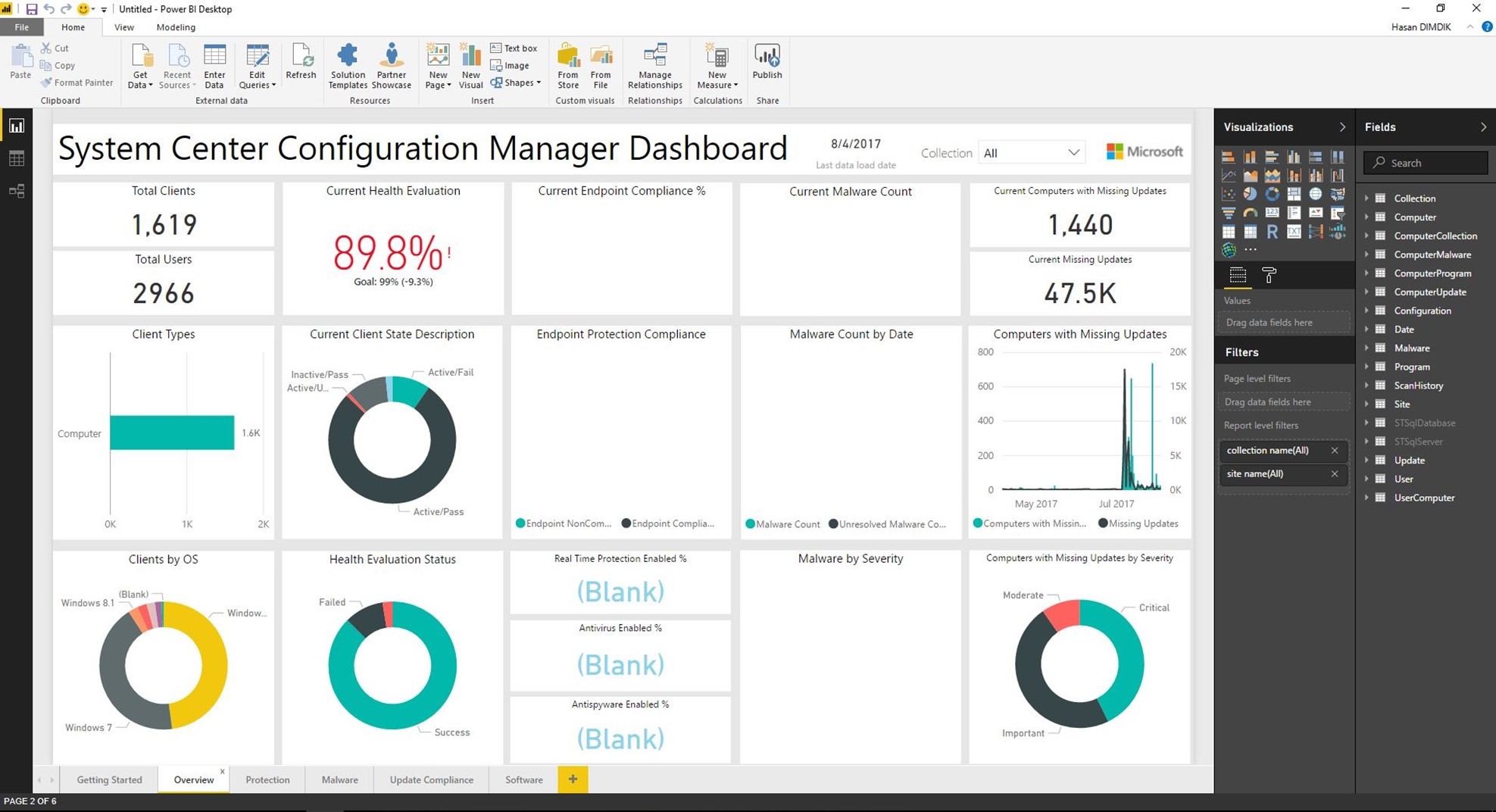Select the R script visual
Screen dimensions: 1496x812
1272,232
